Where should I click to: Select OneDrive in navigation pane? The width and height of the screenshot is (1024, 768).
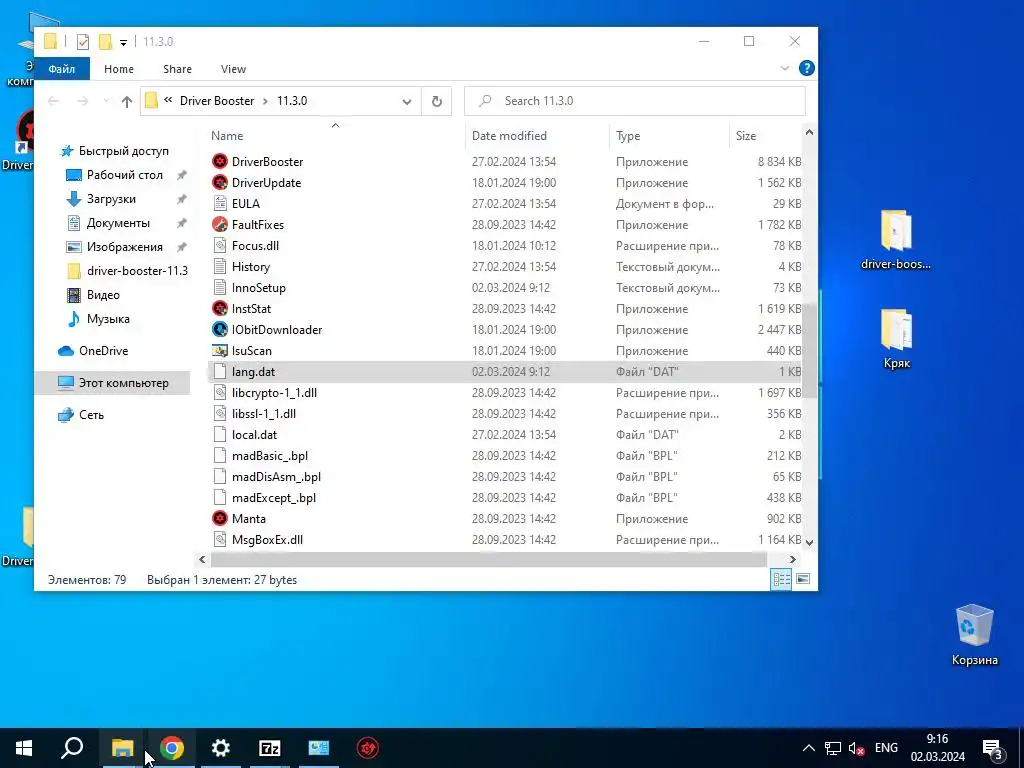coord(103,351)
